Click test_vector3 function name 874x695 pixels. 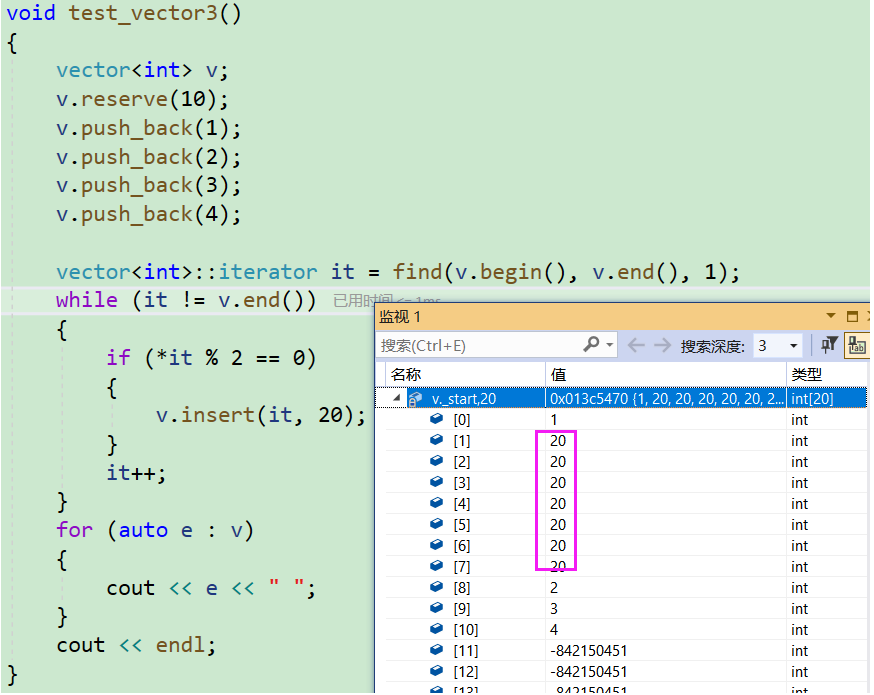click(x=143, y=13)
